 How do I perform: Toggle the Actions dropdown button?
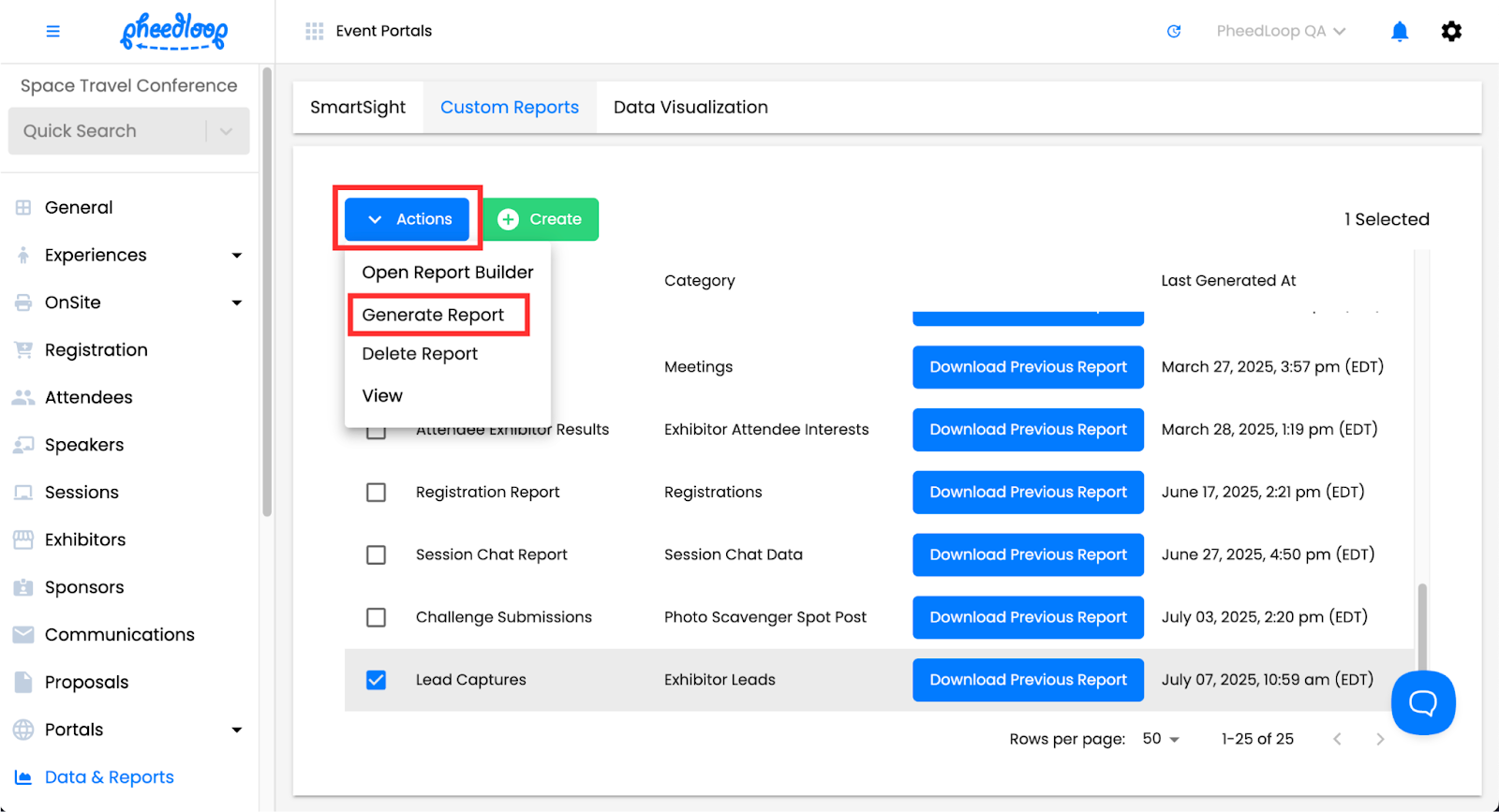[x=407, y=219]
